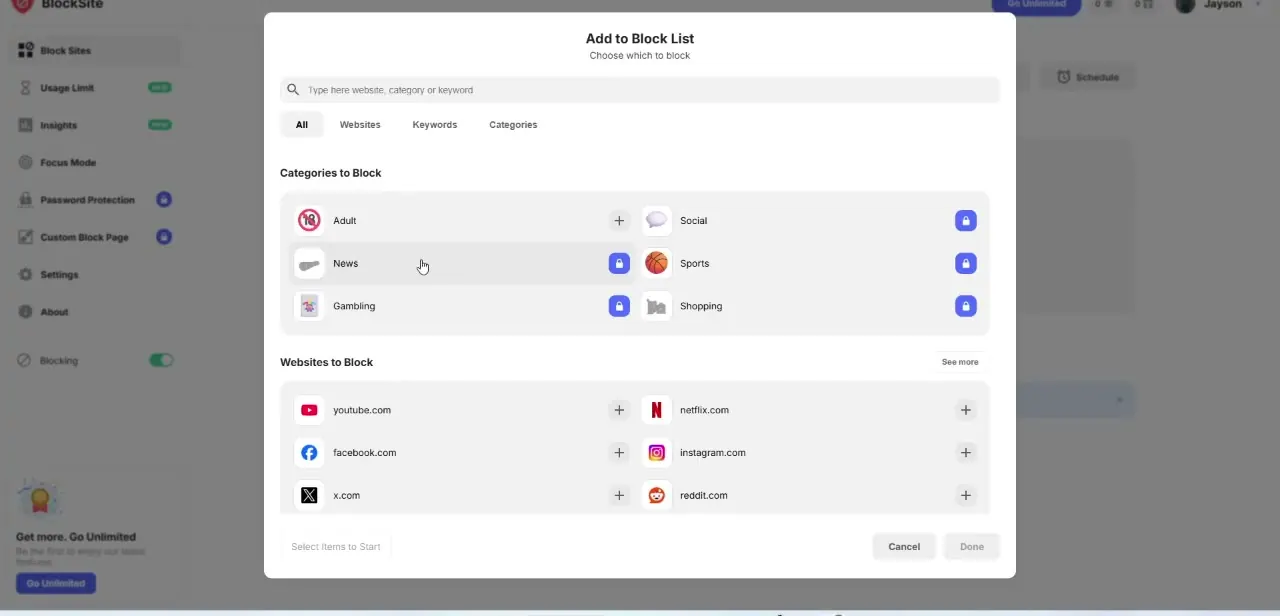The width and height of the screenshot is (1280, 616).
Task: Click See more for websites
Action: [960, 362]
